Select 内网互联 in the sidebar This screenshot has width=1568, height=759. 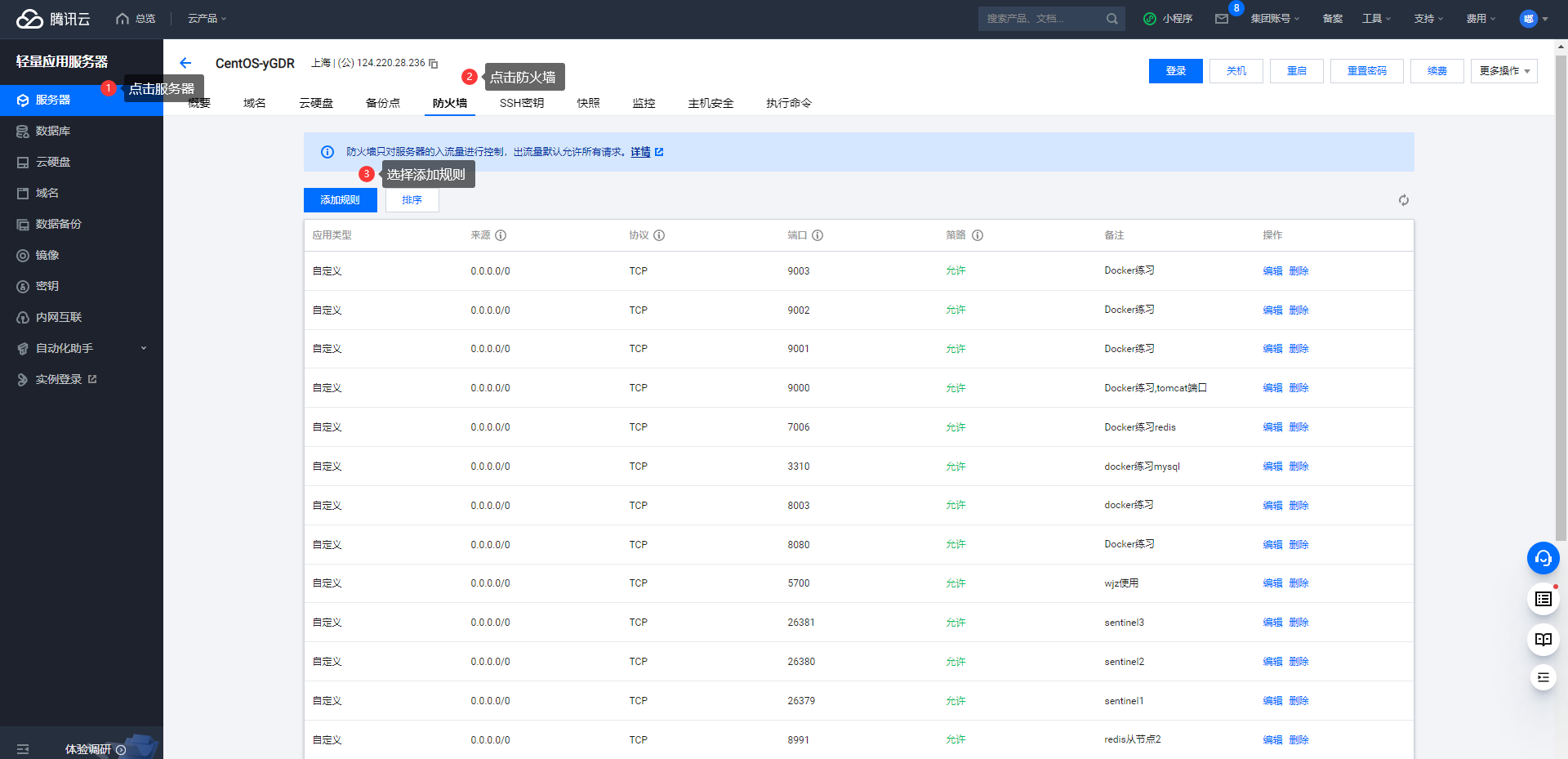(82, 317)
